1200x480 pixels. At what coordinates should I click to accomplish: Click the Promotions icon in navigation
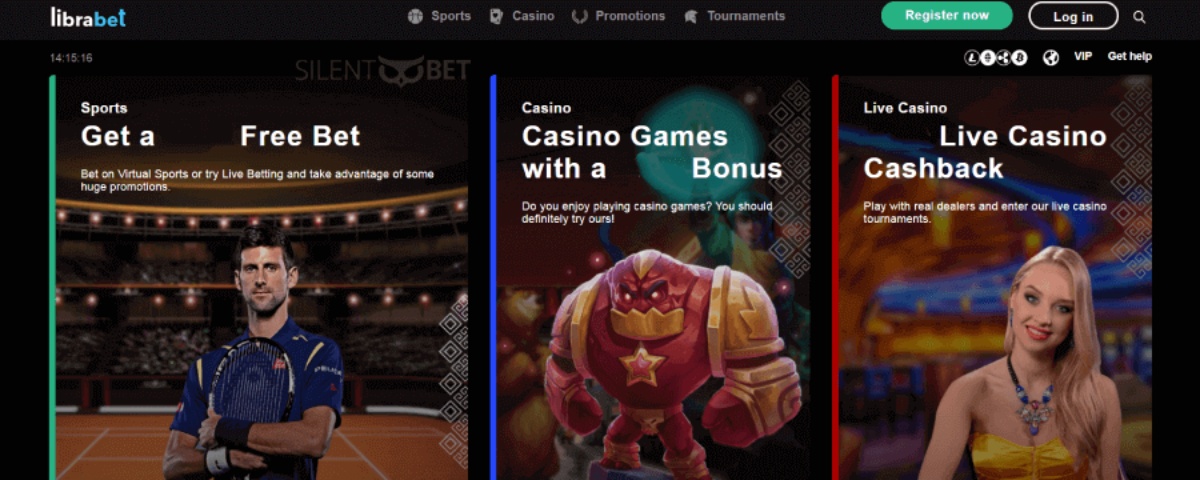coord(580,16)
